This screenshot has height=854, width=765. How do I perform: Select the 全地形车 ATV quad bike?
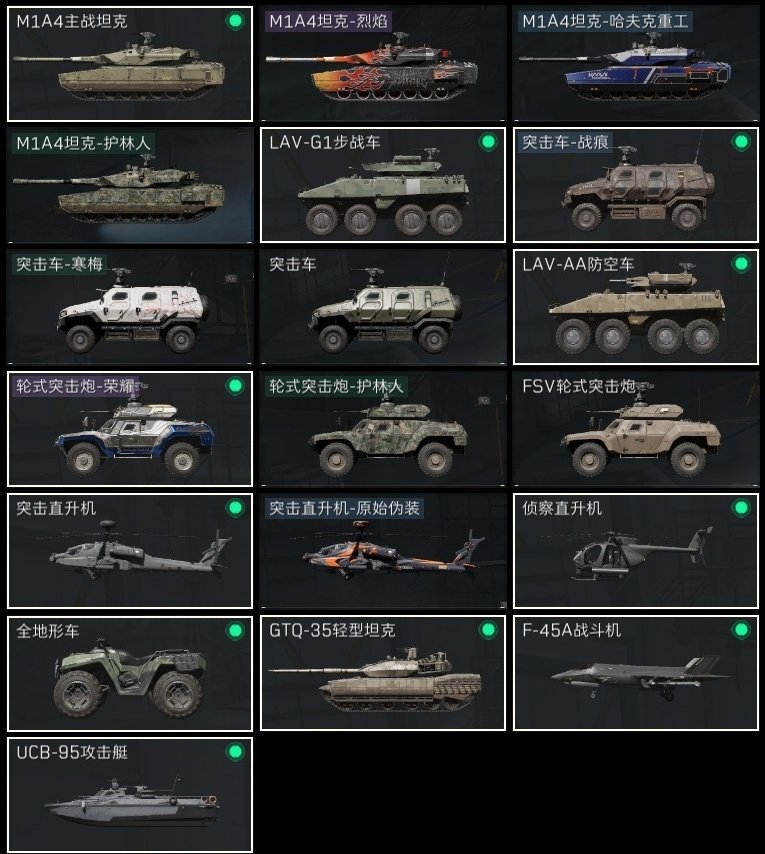[130, 673]
